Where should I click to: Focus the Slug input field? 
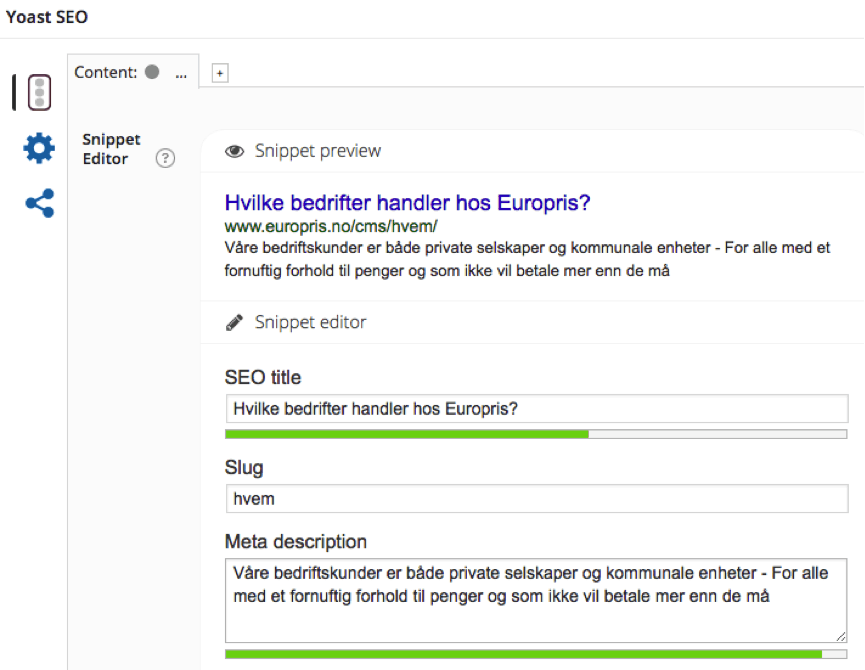coord(536,499)
